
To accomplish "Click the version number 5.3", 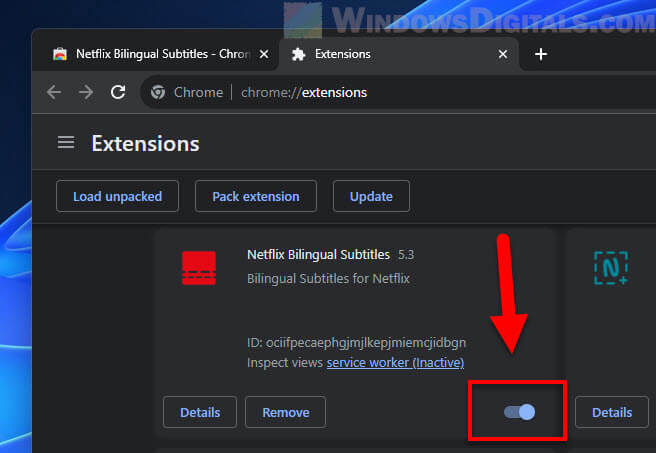I will (406, 255).
